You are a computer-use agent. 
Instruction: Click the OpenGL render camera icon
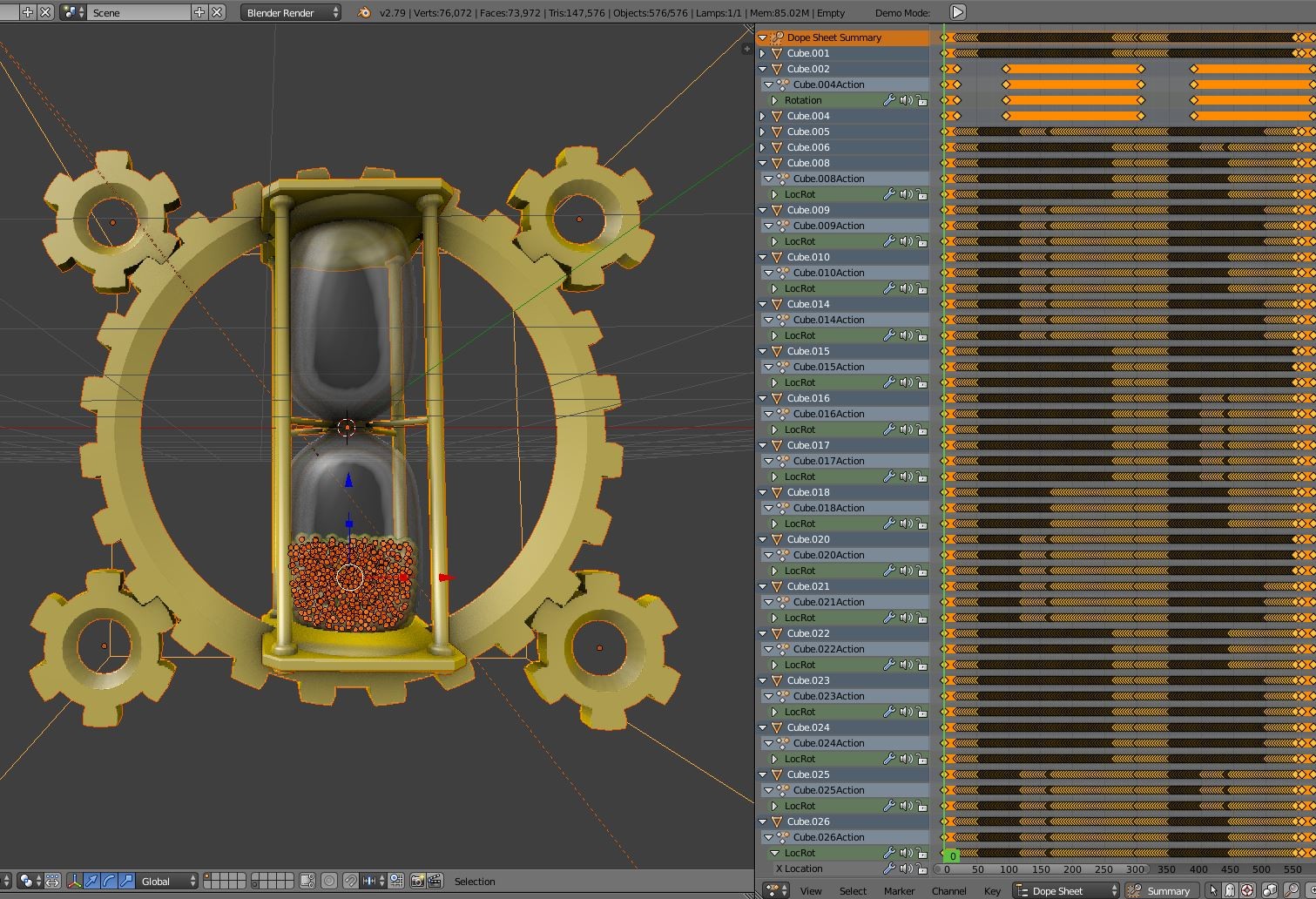(x=418, y=881)
